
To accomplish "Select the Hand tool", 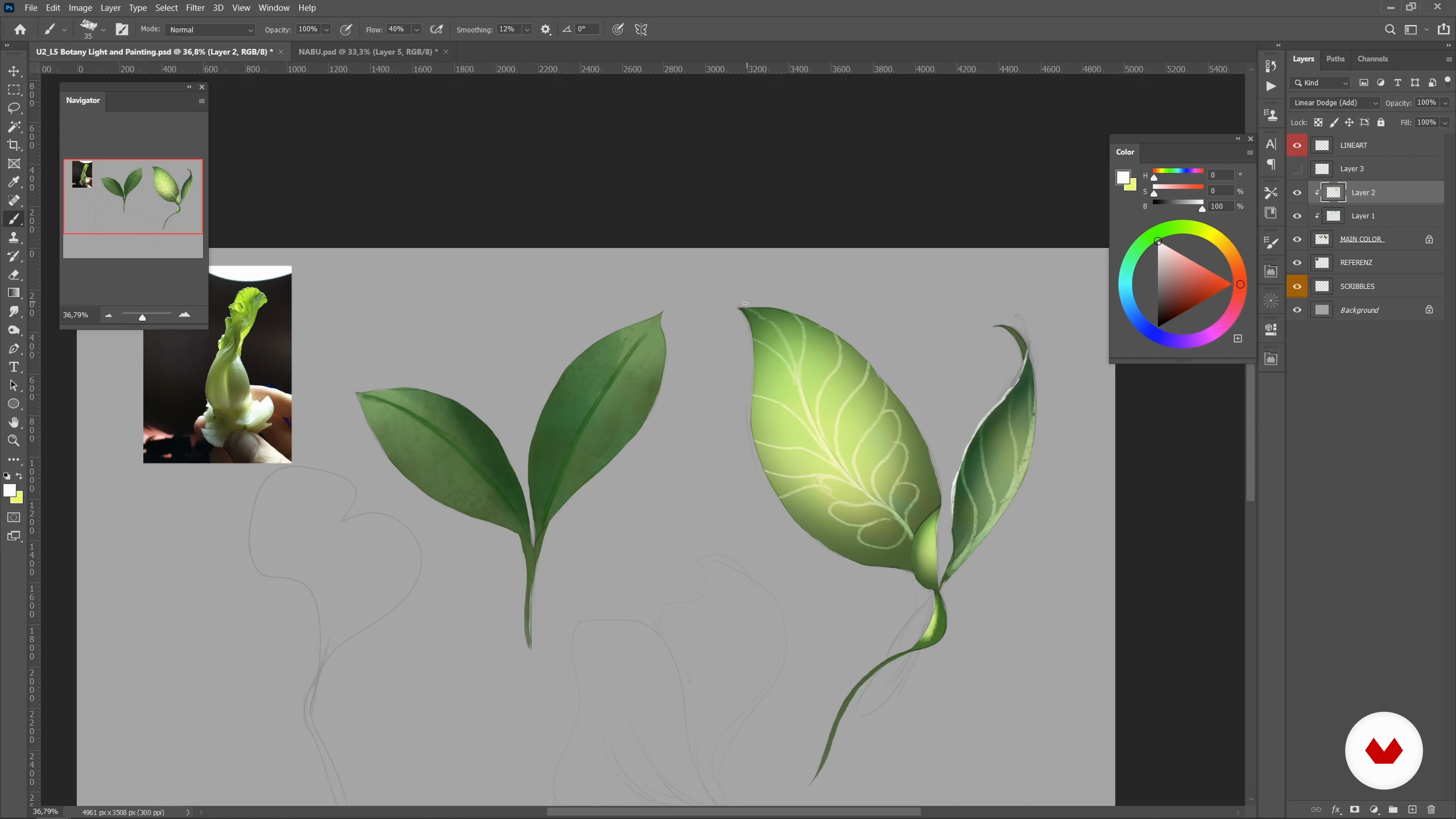I will pos(14,422).
